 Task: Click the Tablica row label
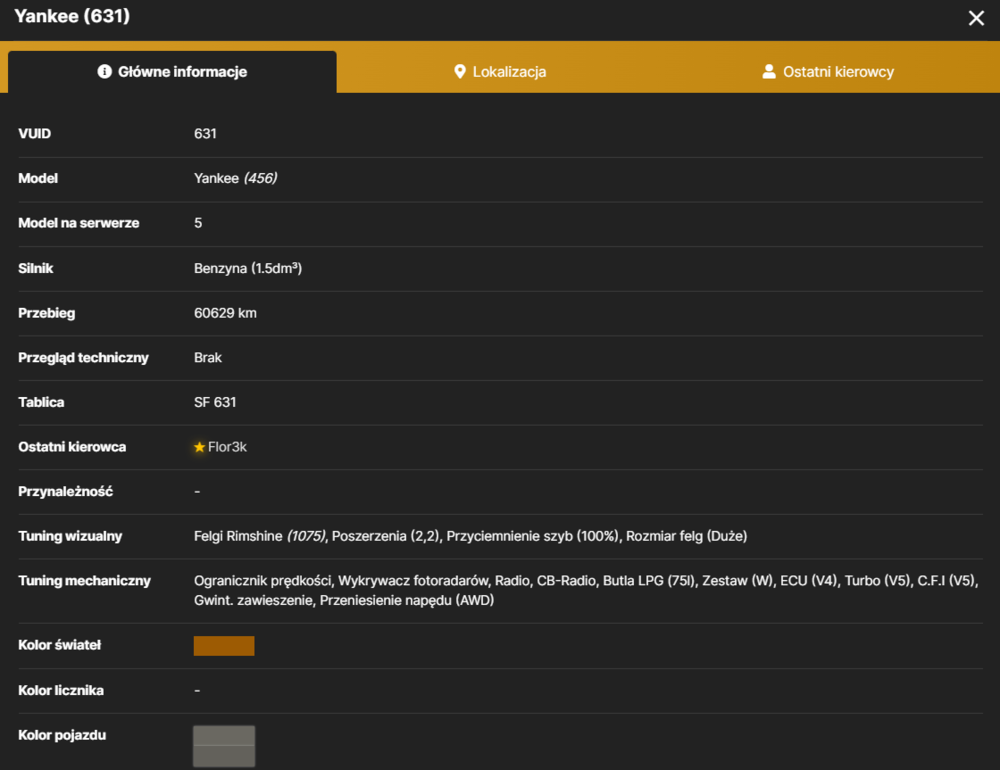click(x=41, y=403)
